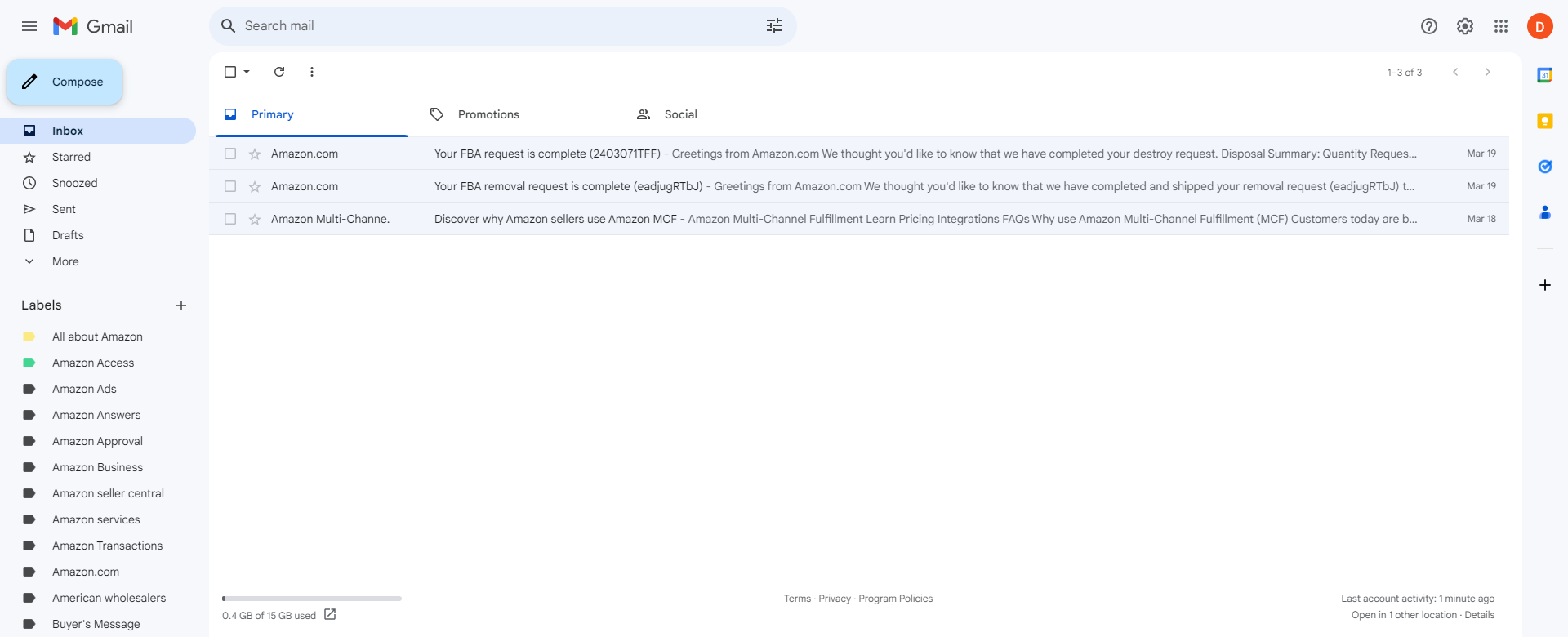1568x637 pixels.
Task: Open the account avatar D
Action: (x=1540, y=26)
